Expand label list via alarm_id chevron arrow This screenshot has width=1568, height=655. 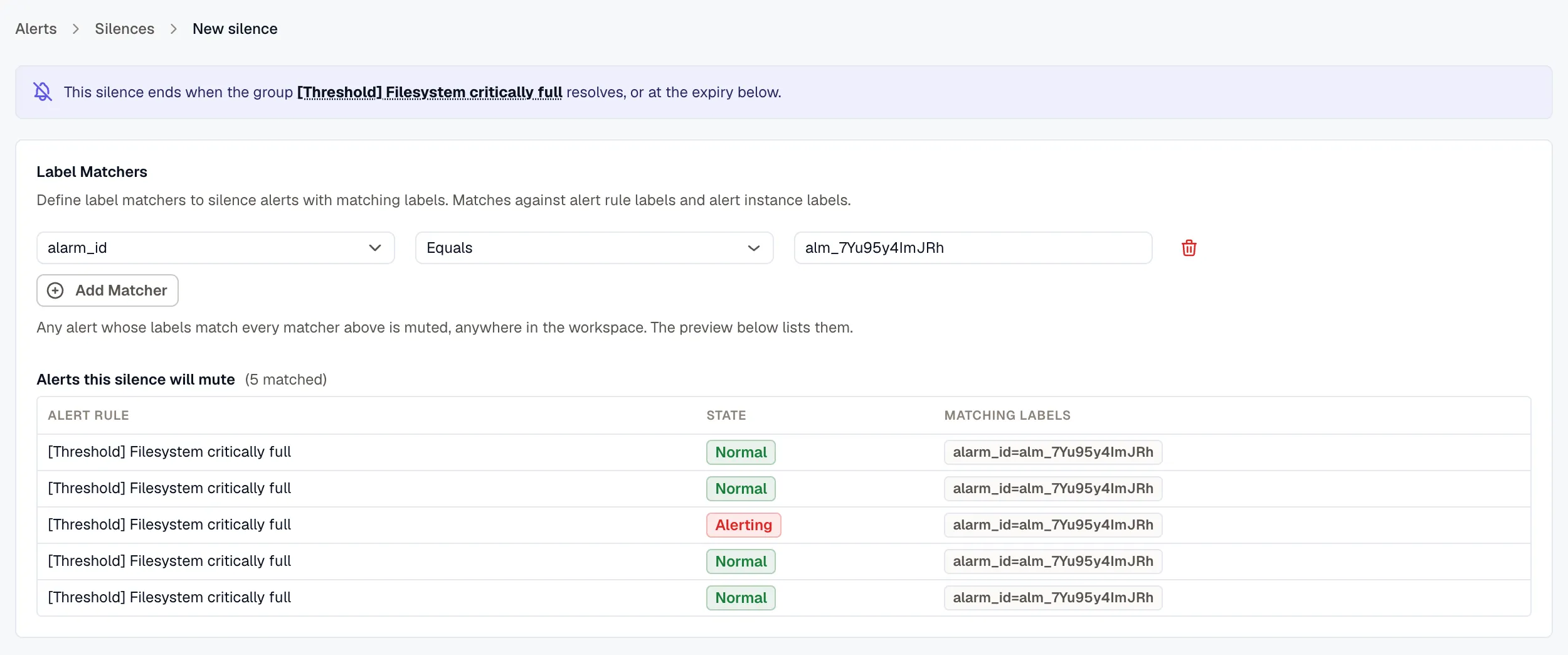click(x=375, y=248)
